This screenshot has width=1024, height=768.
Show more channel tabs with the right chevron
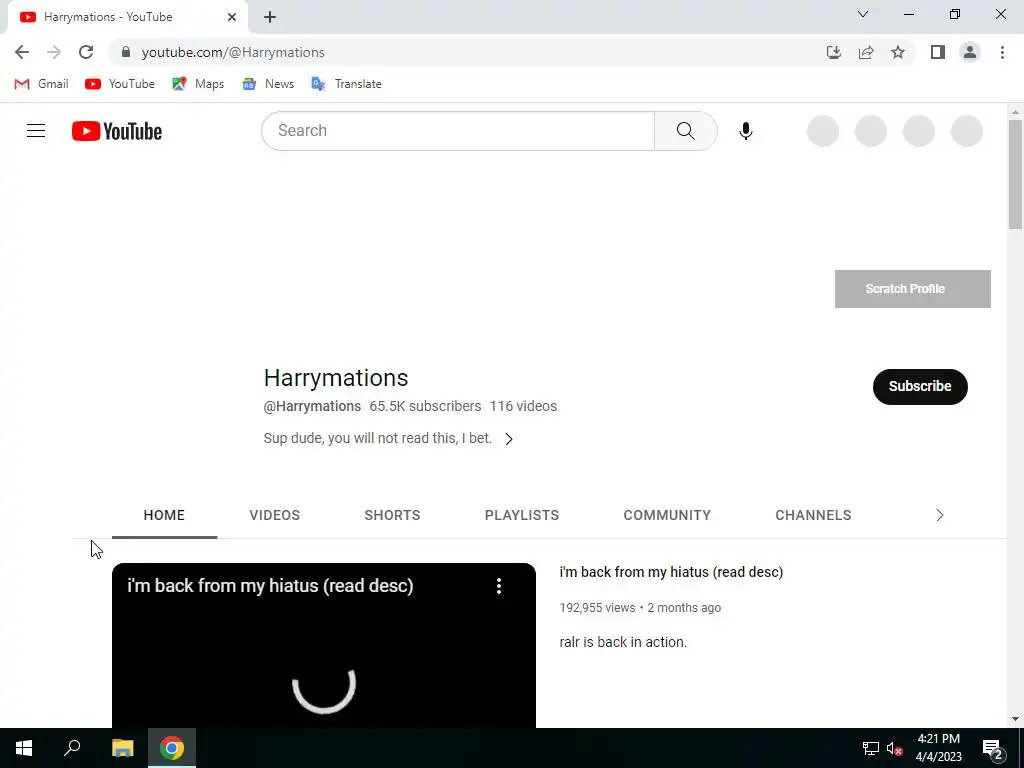(940, 515)
